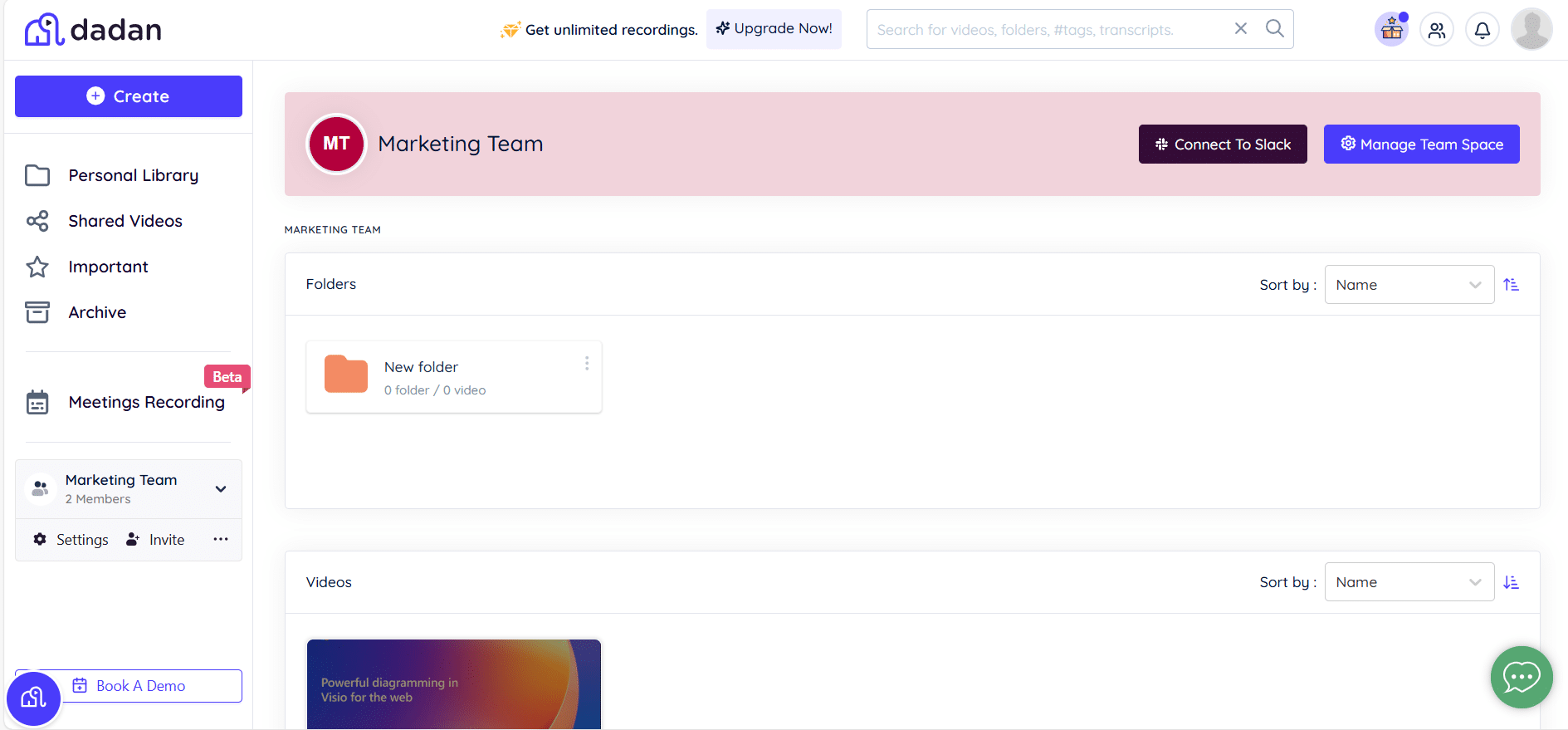Click the Beta badge
Screen dimensions: 1568x730
pyautogui.click(x=227, y=377)
